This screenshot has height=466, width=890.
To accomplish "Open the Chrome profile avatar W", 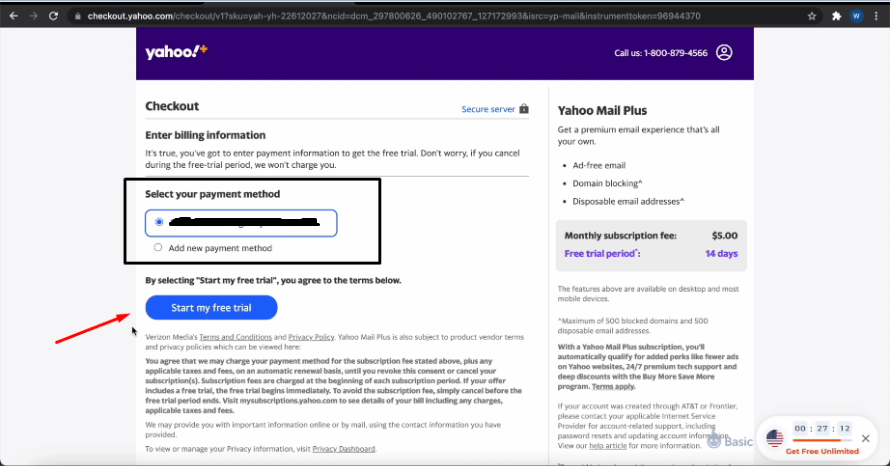I will coord(856,16).
